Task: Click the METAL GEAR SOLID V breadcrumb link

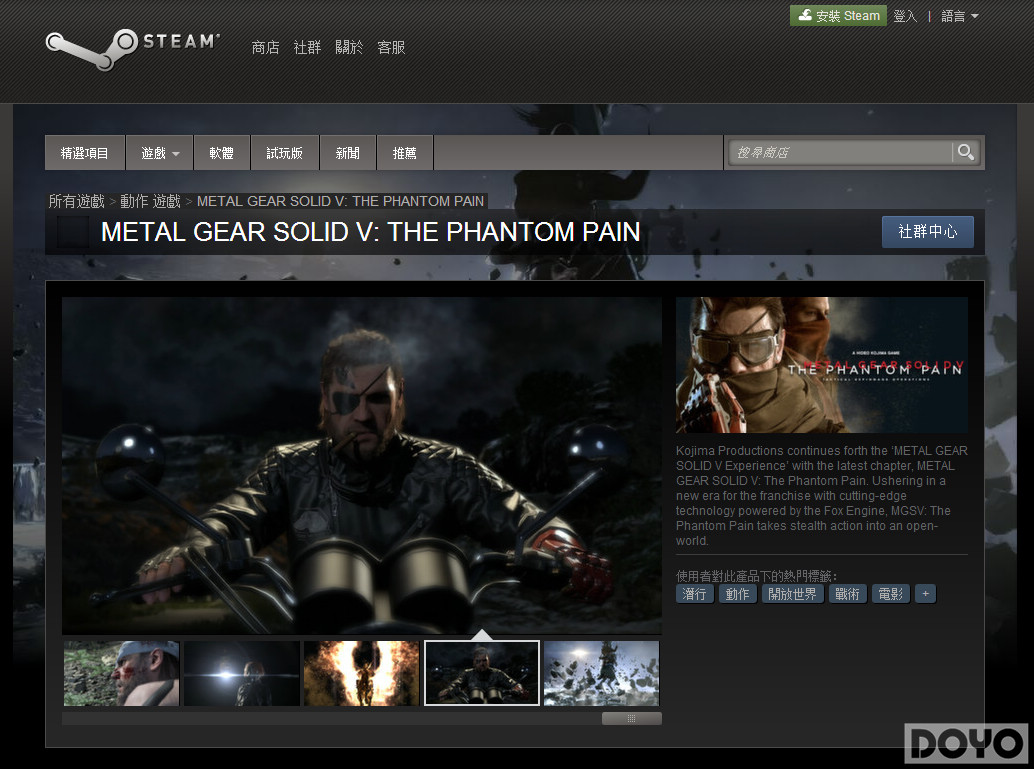Action: point(340,201)
